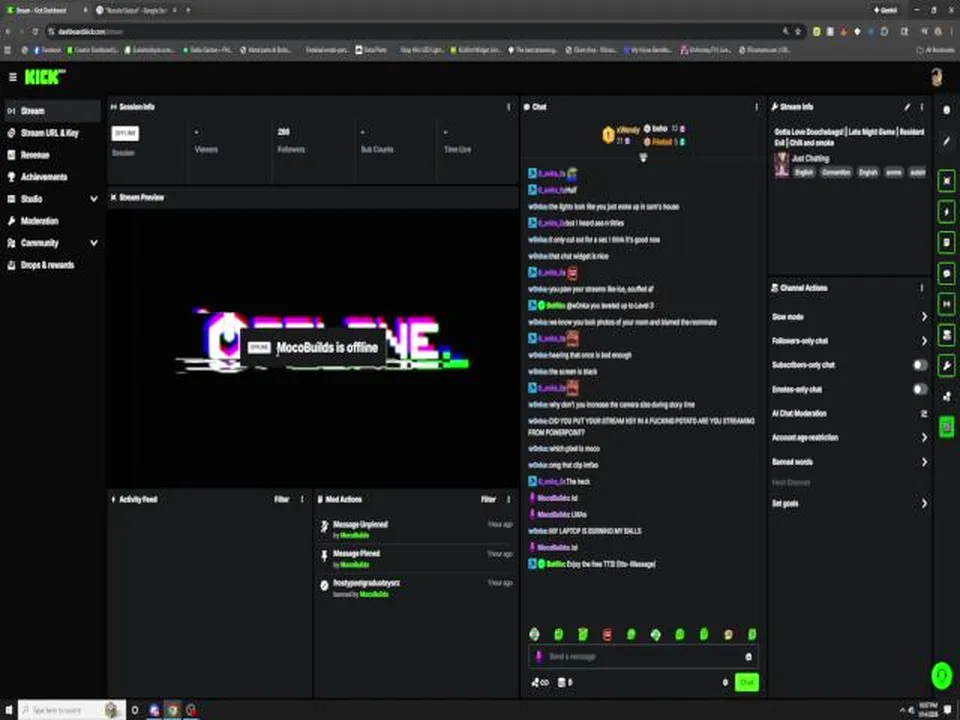960x720 pixels.
Task: Click the green Chat send button
Action: (746, 682)
